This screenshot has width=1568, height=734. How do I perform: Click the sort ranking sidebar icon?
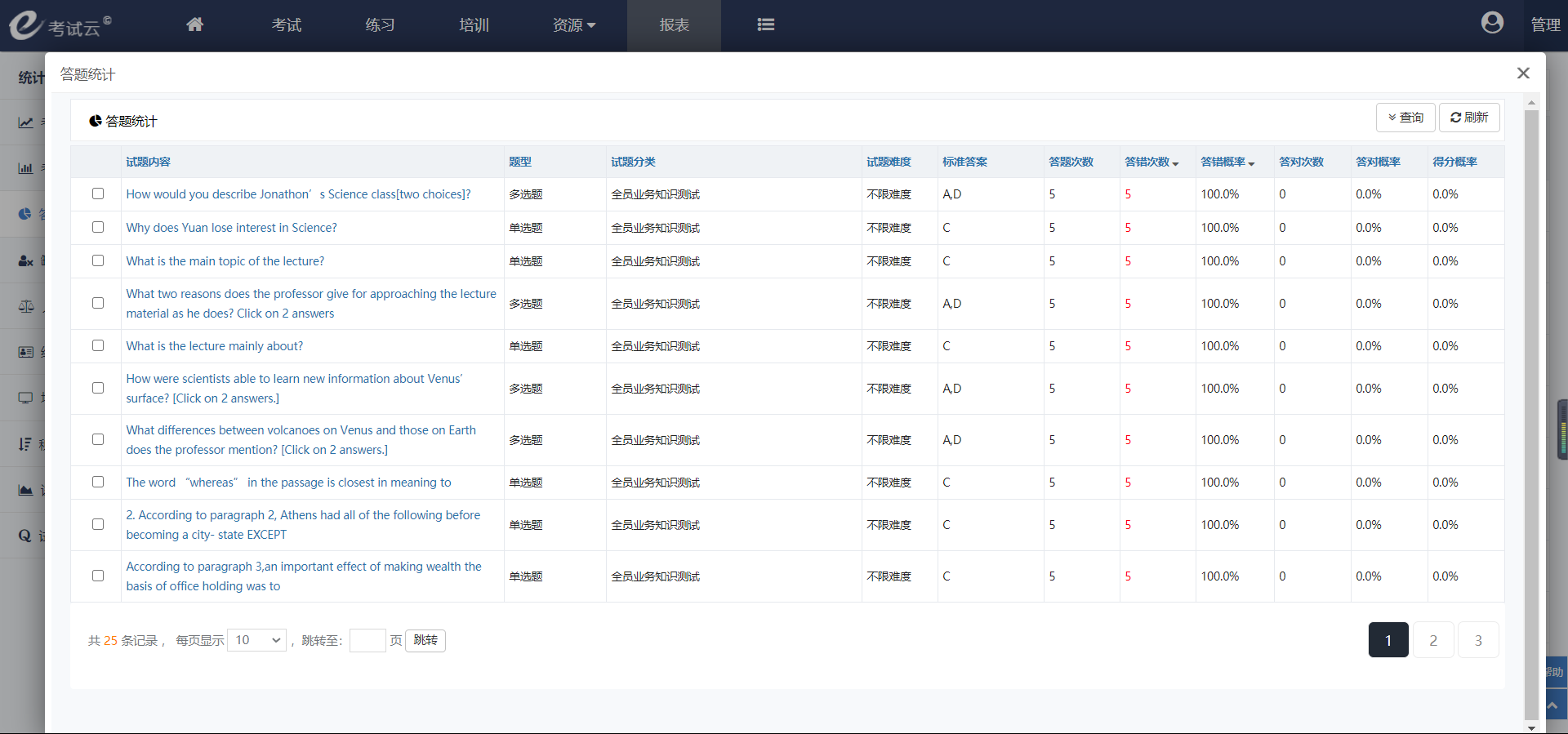25,443
